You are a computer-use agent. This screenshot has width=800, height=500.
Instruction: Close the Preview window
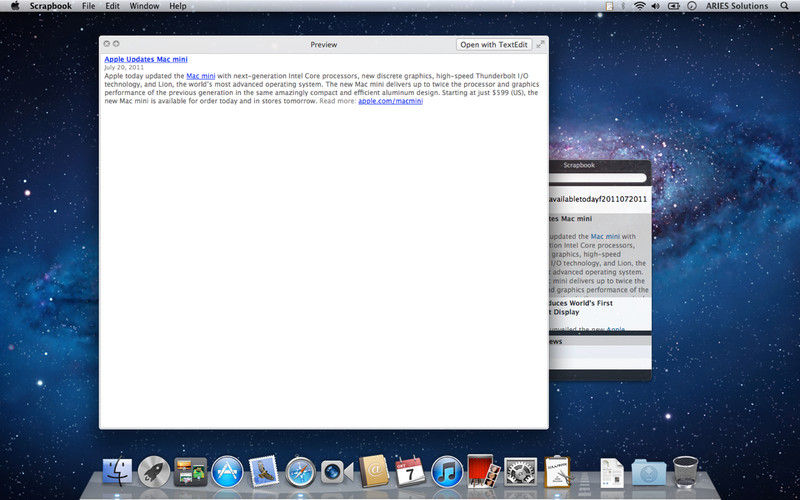coord(107,44)
